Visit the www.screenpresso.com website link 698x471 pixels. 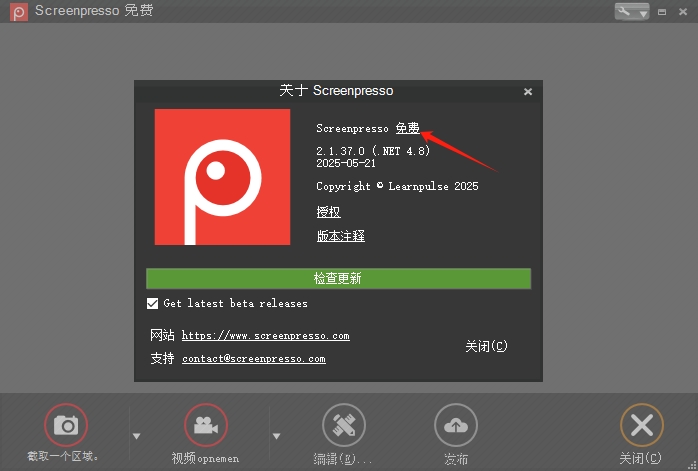pyautogui.click(x=265, y=336)
